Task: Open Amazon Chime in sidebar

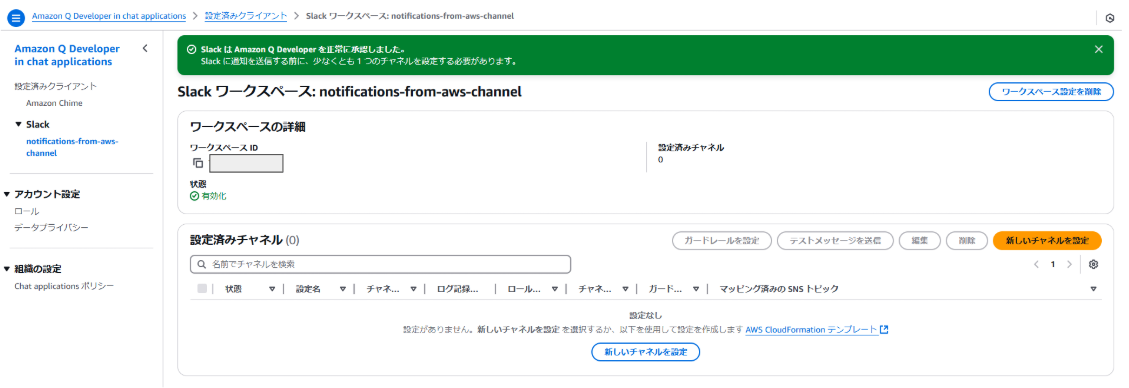Action: tap(54, 103)
